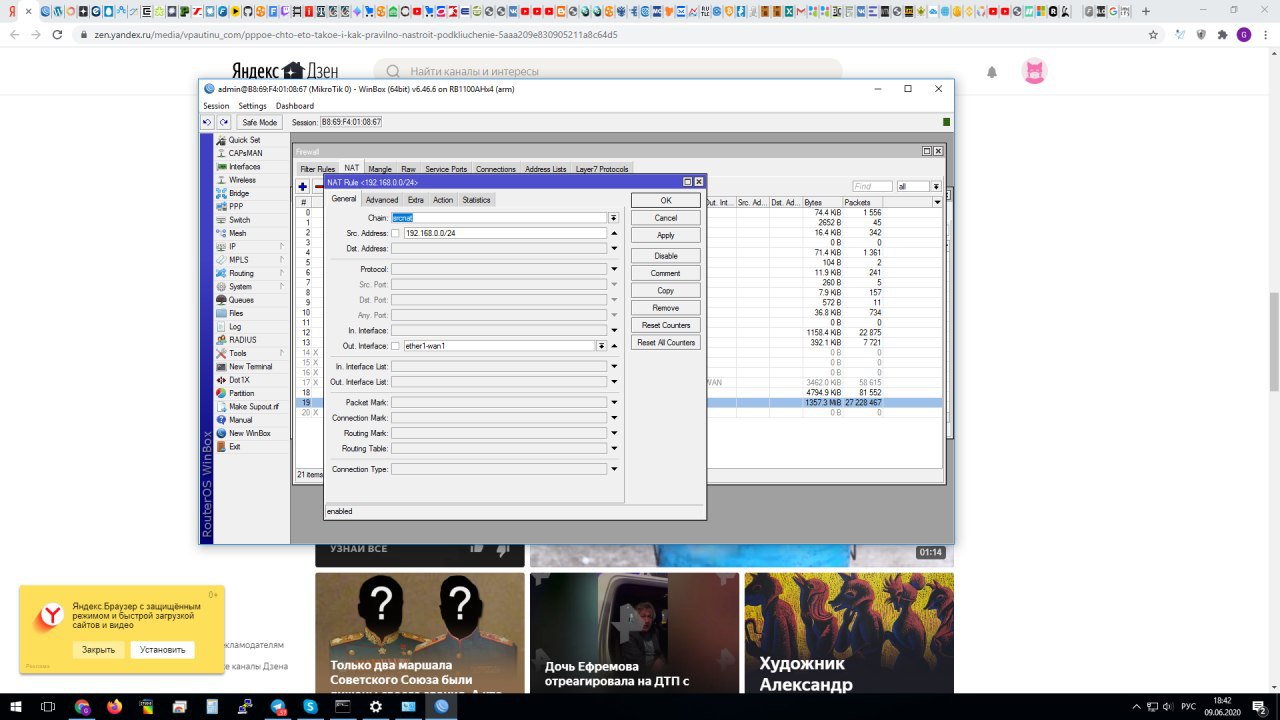This screenshot has width=1280, height=720.
Task: Open Bridge in the WinBox sidebar
Action: pyautogui.click(x=239, y=193)
